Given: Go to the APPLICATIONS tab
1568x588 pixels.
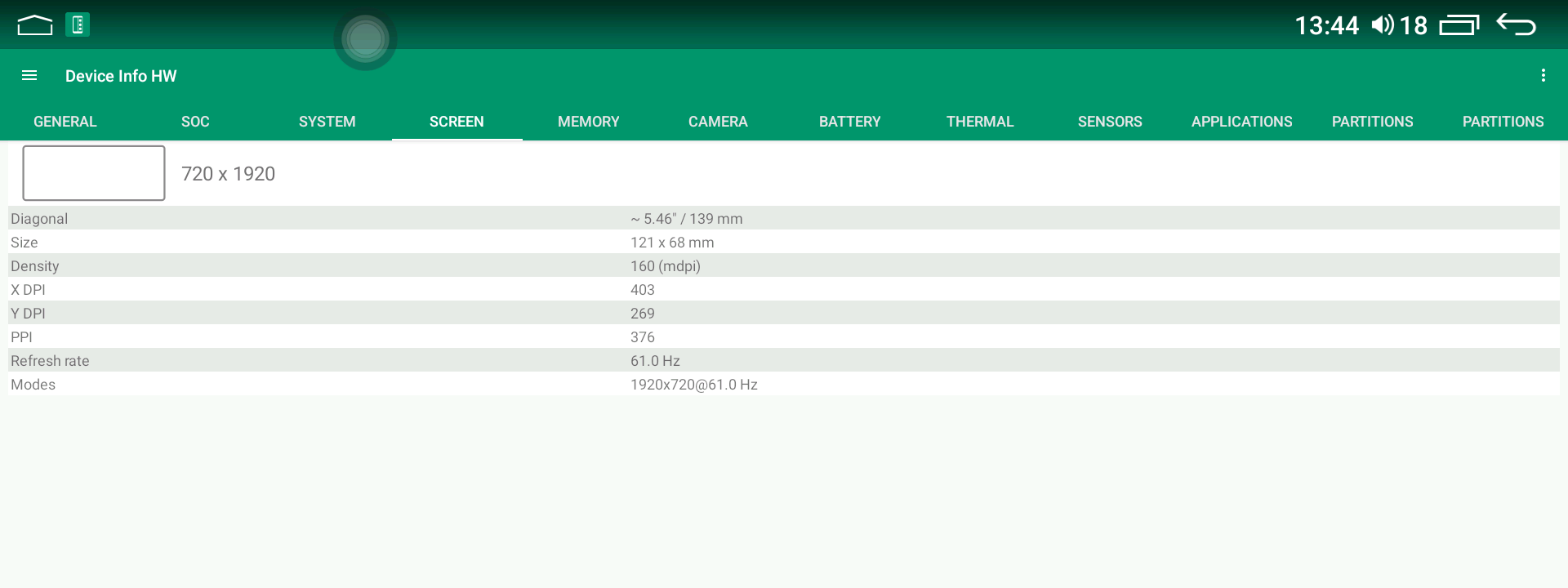Looking at the screenshot, I should [x=1241, y=122].
